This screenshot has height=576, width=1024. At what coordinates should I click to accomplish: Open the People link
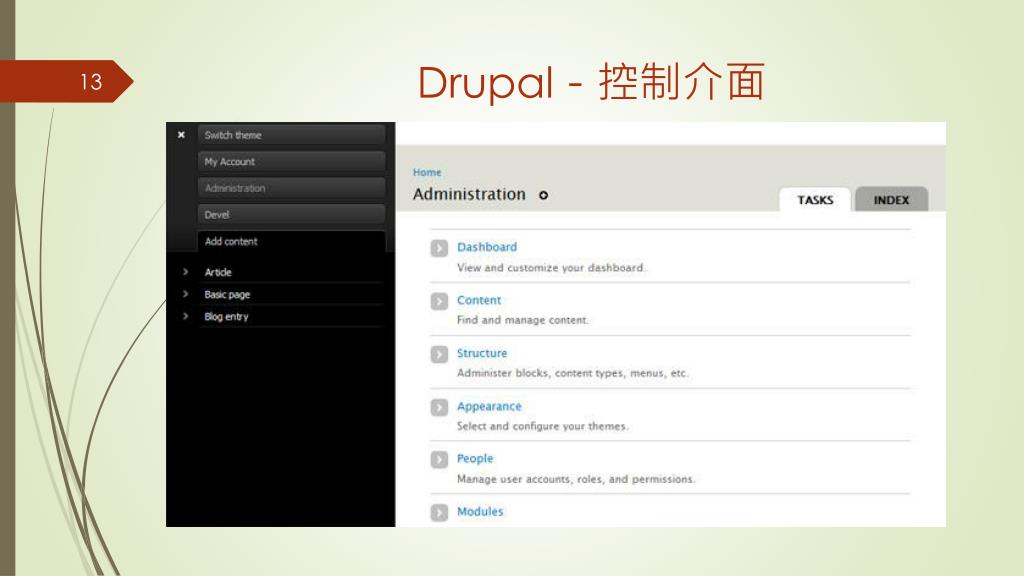475,458
